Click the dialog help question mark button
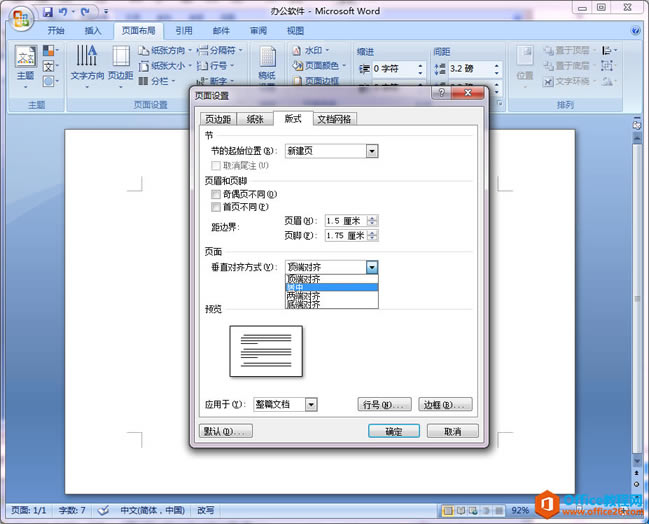 click(442, 92)
